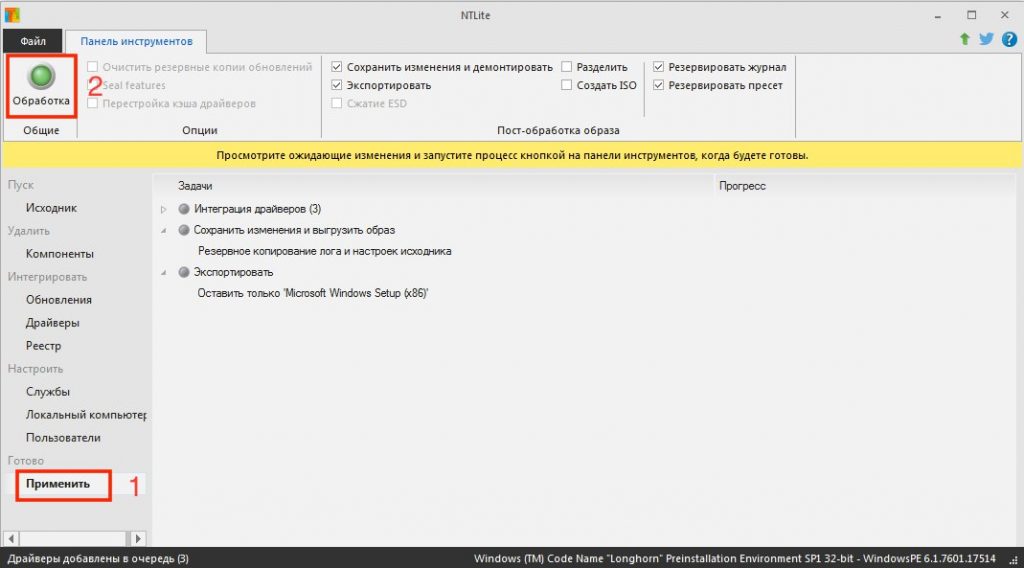Open Компоненты in the sidebar
Screen dimensions: 1024x568
click(59, 254)
